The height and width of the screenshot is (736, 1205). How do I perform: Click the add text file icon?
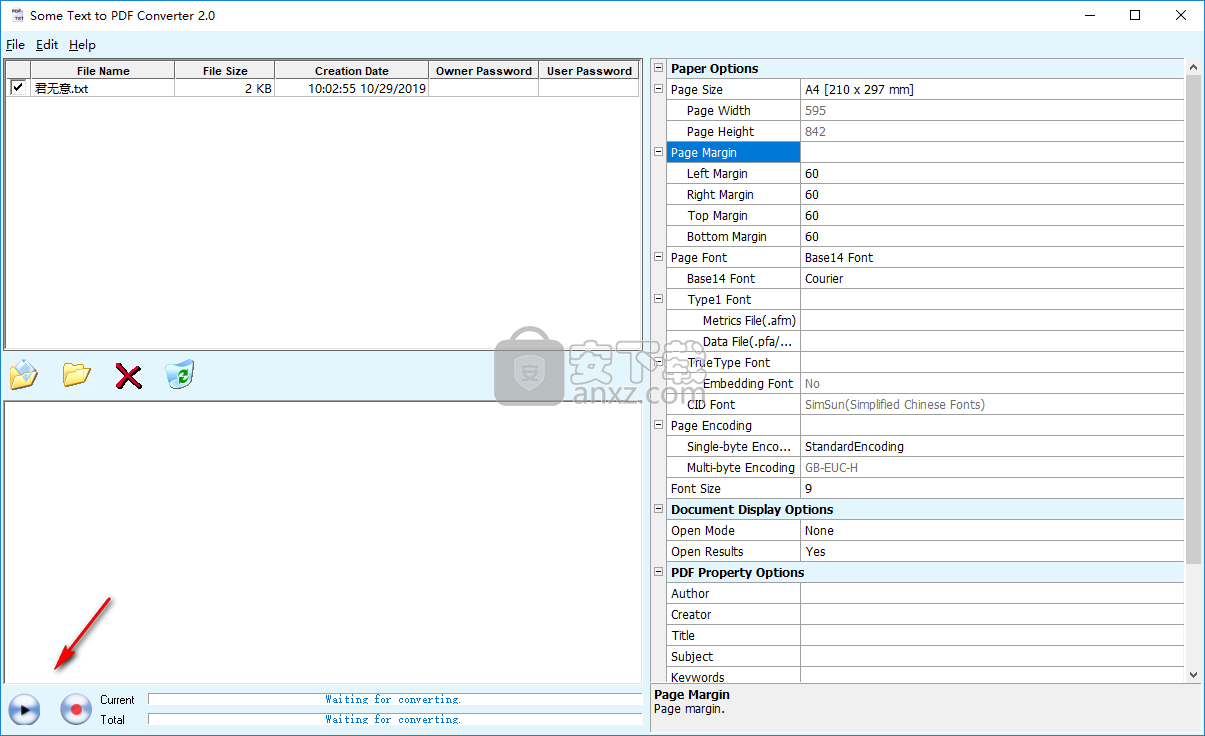(23, 376)
